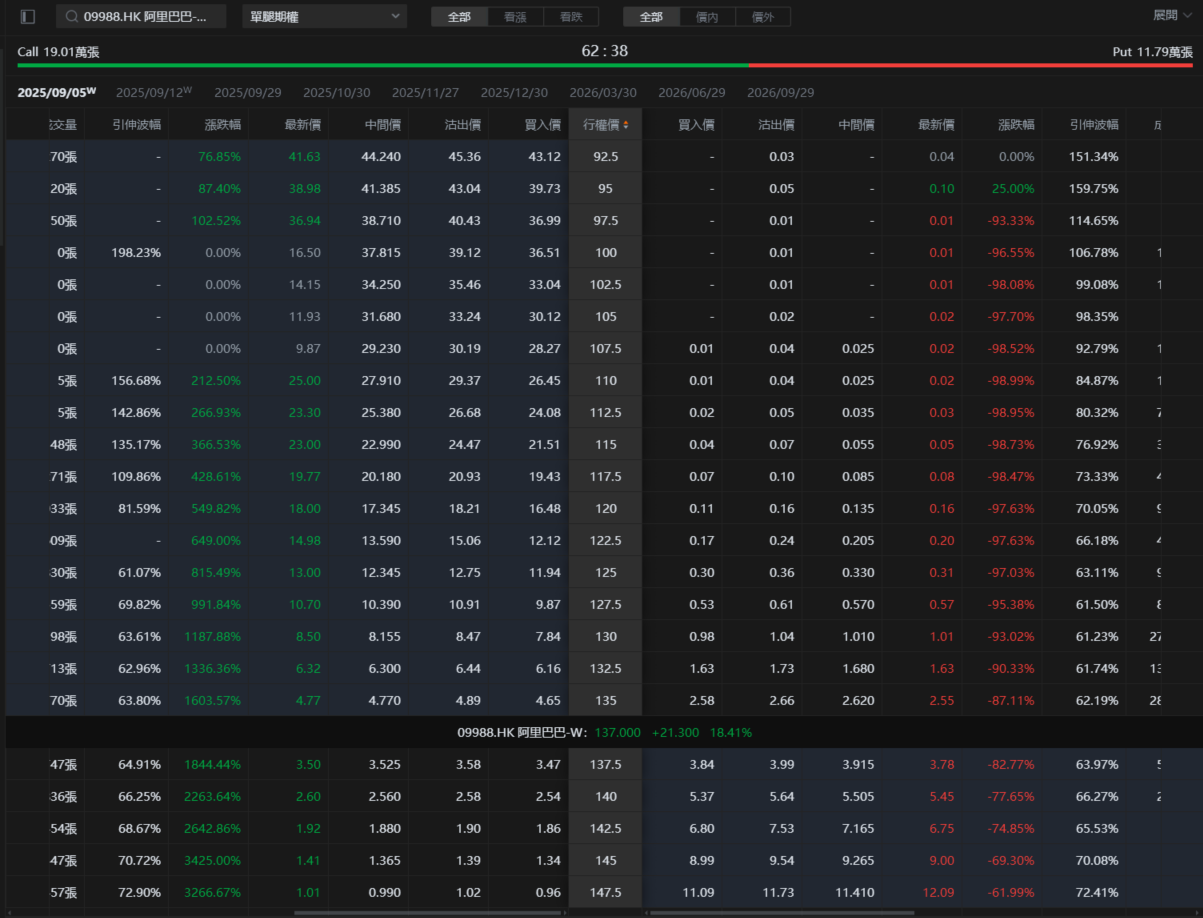Switch to the 價外 filter

point(763,17)
